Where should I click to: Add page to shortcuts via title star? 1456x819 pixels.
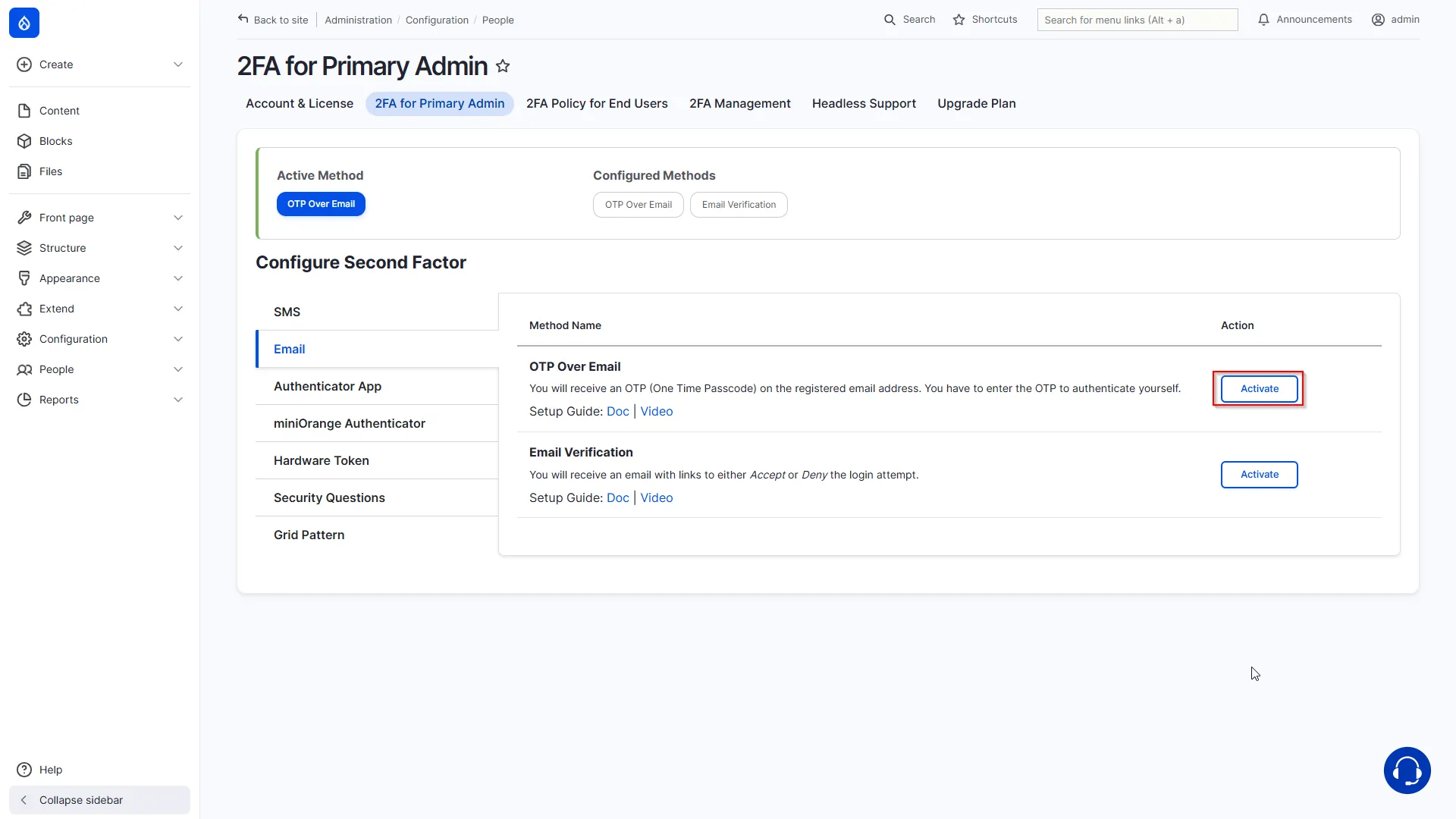tap(503, 66)
